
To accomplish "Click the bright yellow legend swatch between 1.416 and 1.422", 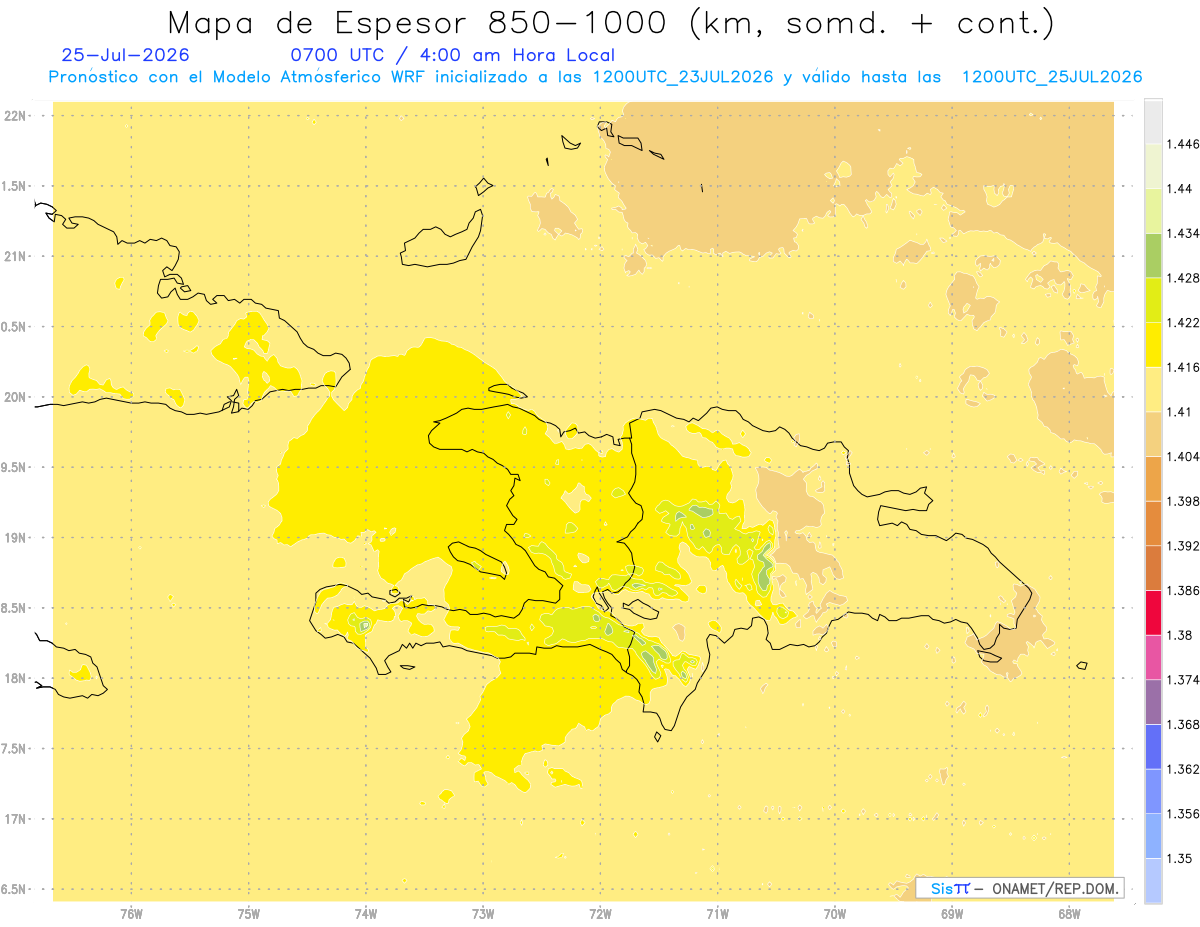I will click(x=1153, y=344).
